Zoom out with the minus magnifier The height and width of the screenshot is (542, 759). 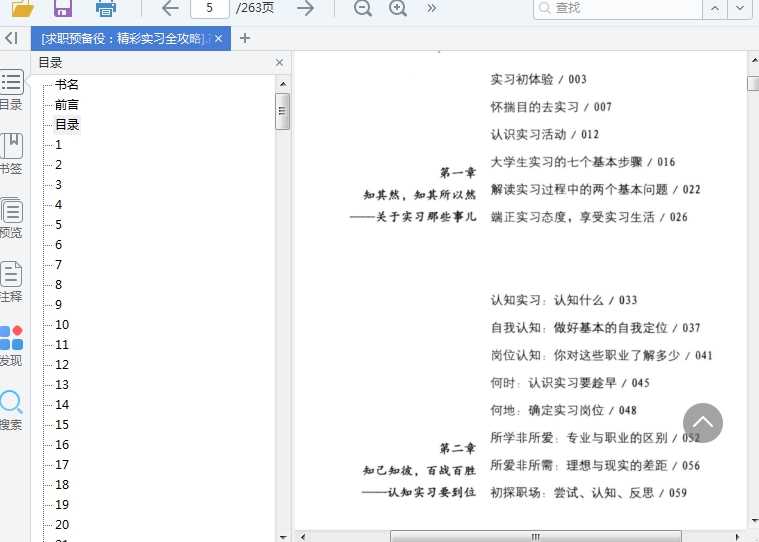[363, 8]
